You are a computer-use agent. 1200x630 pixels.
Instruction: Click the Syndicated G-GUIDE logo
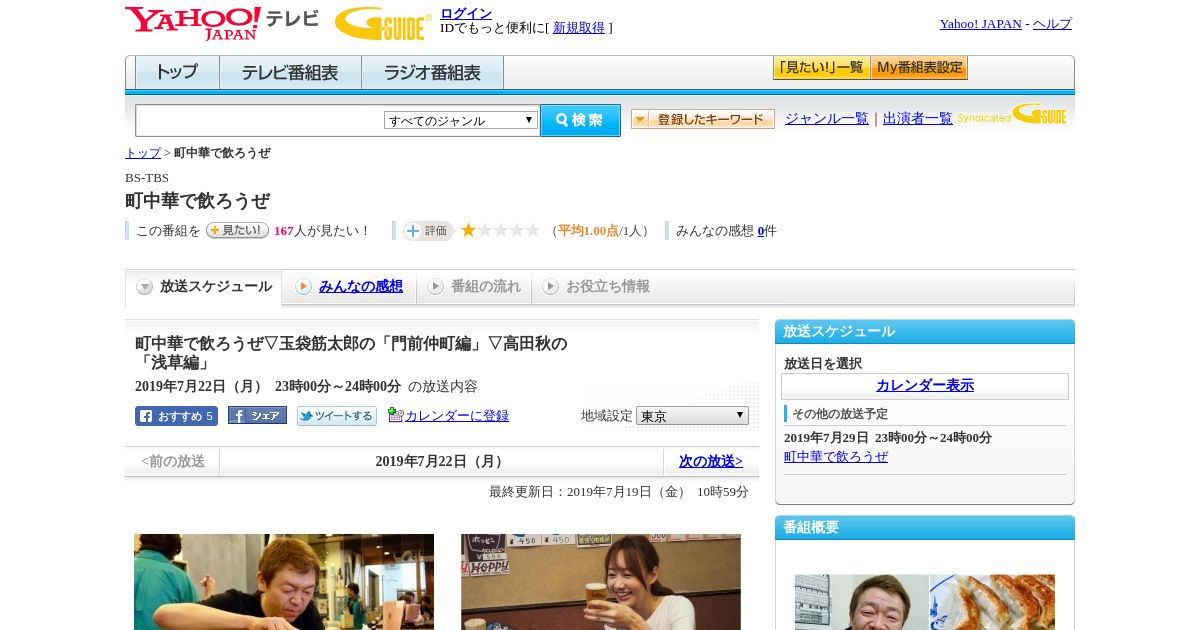pos(1012,114)
